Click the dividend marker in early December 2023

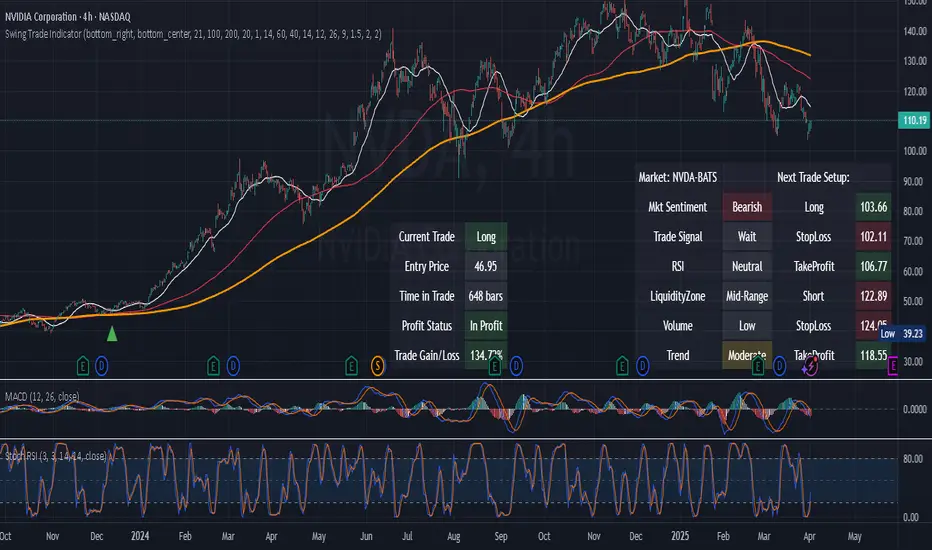click(x=102, y=366)
